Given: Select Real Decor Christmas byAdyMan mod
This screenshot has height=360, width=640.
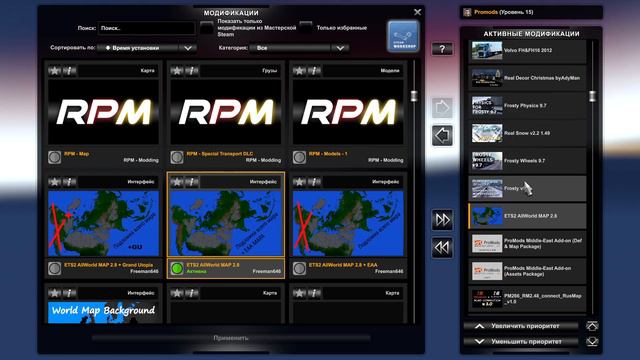Looking at the screenshot, I should tap(527, 78).
